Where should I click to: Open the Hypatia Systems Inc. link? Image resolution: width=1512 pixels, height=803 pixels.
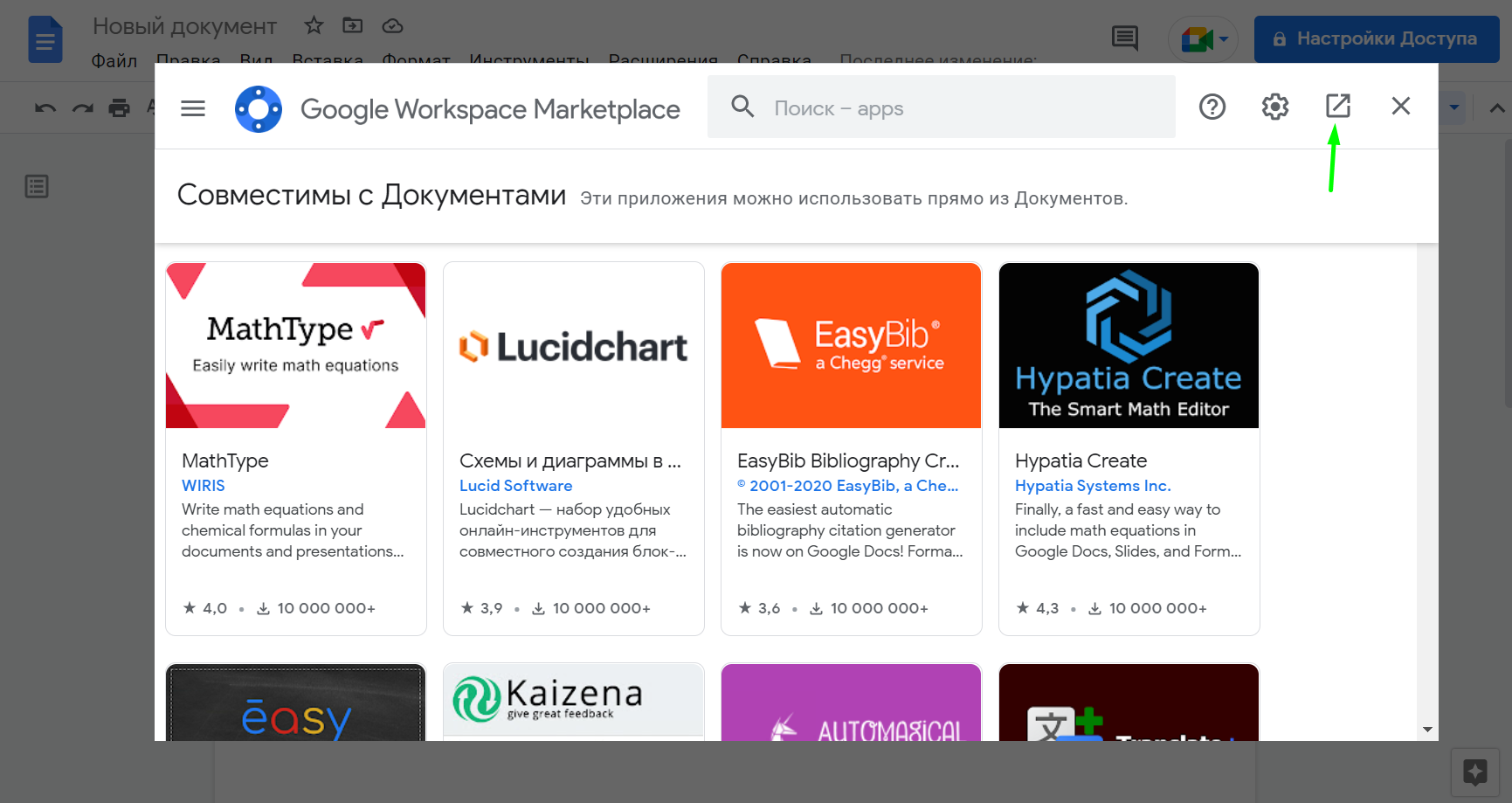click(1093, 486)
